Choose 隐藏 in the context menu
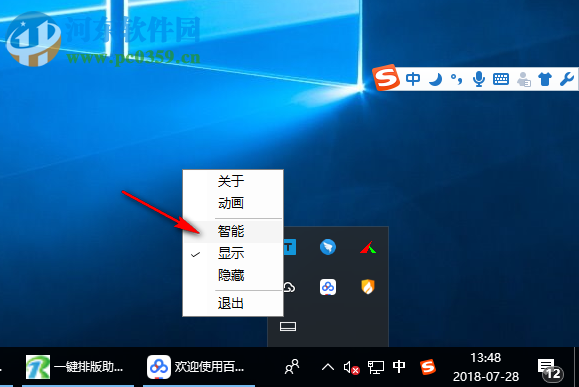The image size is (579, 387). click(233, 275)
